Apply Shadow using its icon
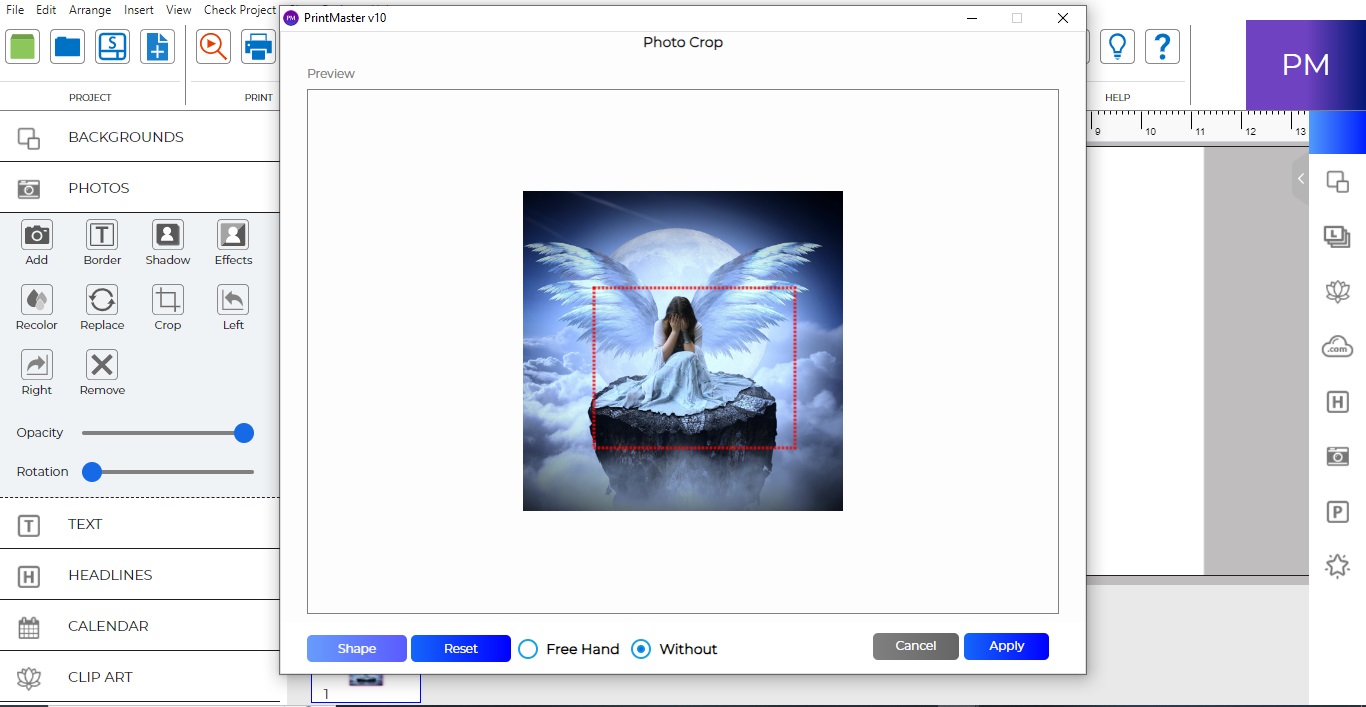Image resolution: width=1366 pixels, height=707 pixels. (167, 235)
